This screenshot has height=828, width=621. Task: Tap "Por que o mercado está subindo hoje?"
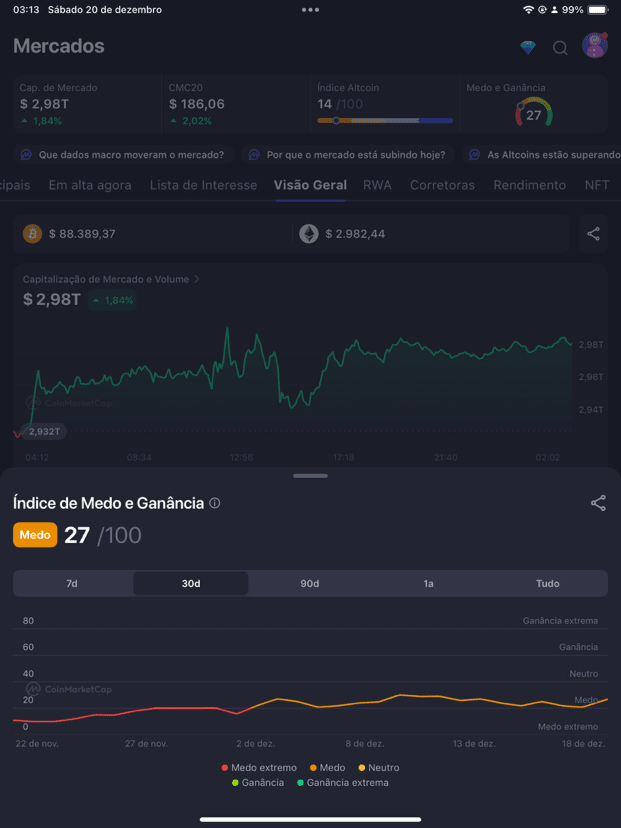(351, 155)
